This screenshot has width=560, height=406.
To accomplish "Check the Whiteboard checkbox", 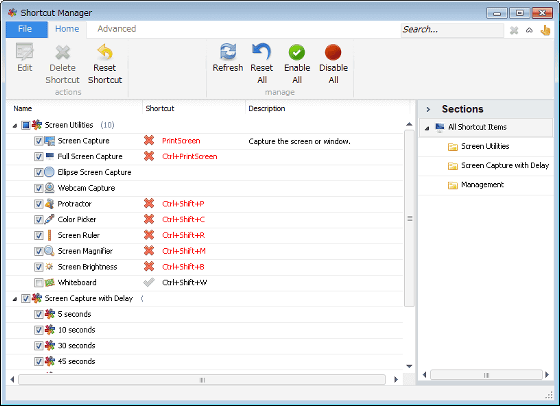I will [39, 283].
